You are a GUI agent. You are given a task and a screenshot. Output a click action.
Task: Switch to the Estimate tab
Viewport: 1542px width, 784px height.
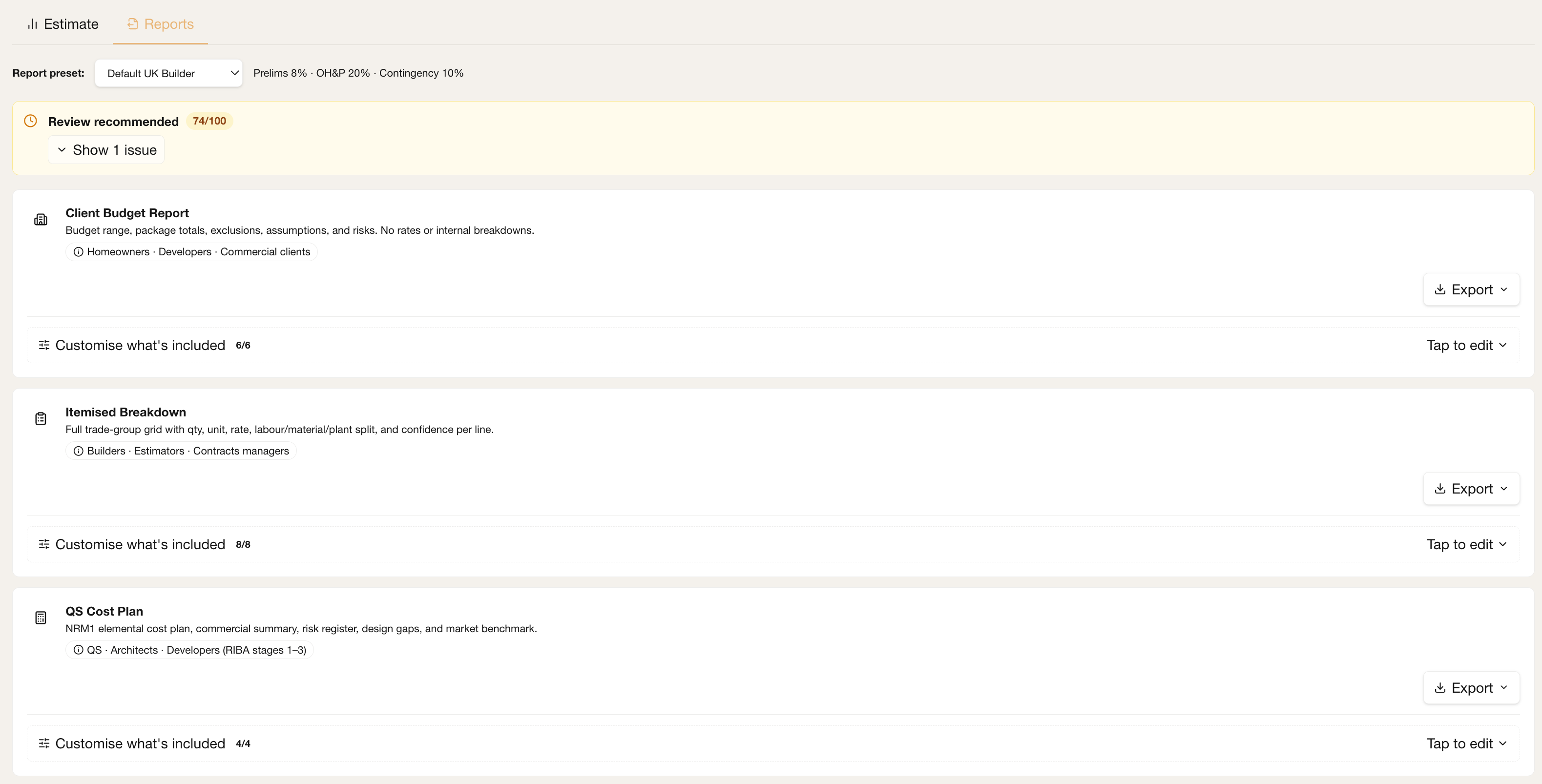pyautogui.click(x=63, y=24)
